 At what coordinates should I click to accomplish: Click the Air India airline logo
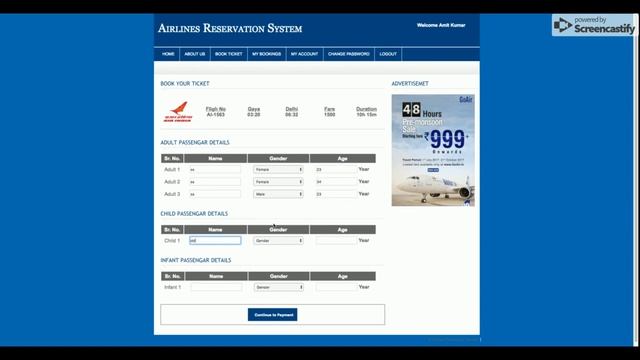tap(178, 112)
